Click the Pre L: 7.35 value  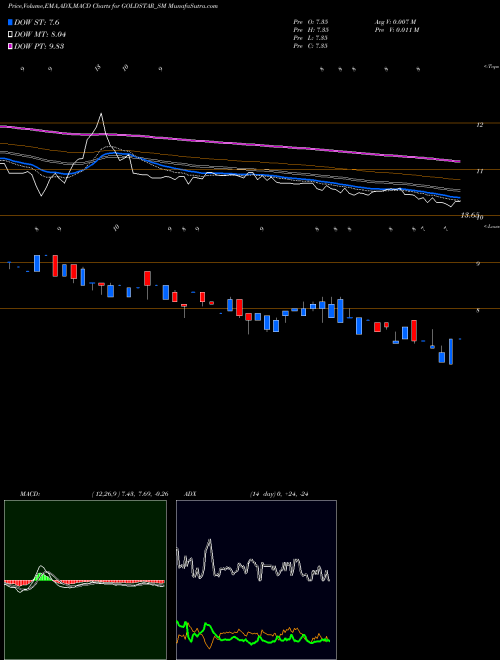tap(311, 38)
